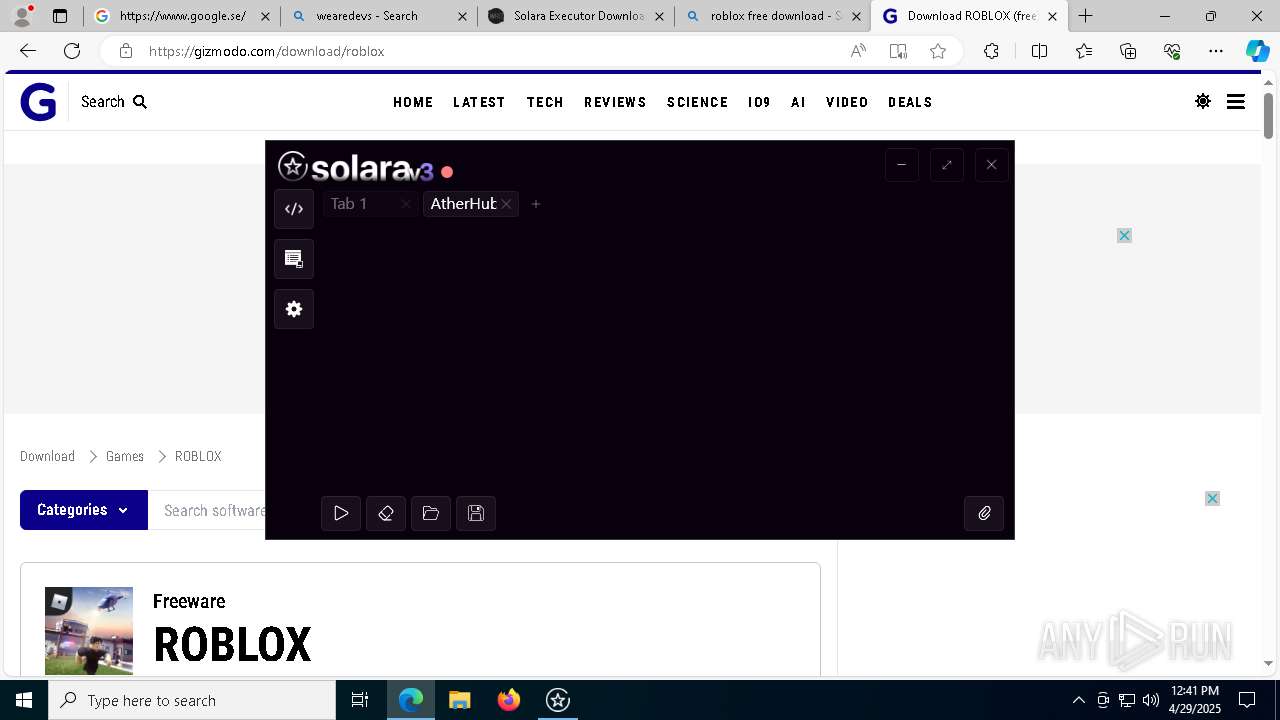Toggle the browser split screen icon
This screenshot has width=1280, height=720.
(1039, 51)
